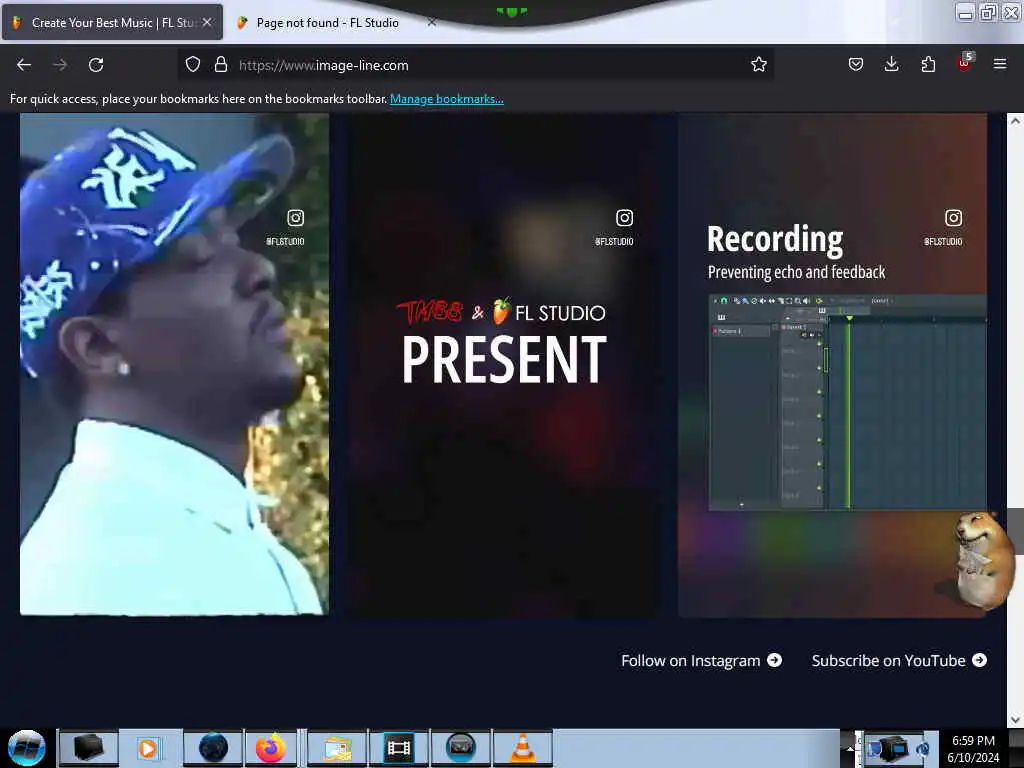Switch to 'Page not found' tab
Screen dimensions: 1024x768
coord(327,22)
